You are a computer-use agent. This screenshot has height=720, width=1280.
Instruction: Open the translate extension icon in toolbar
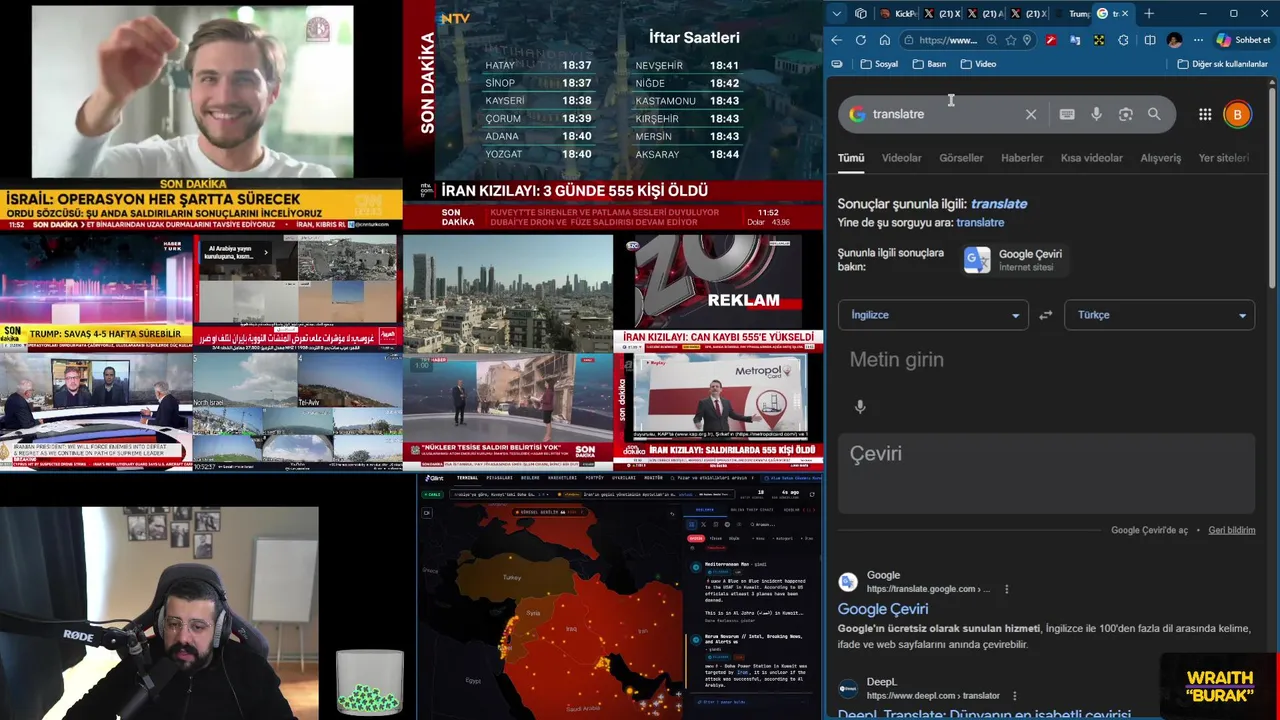1075,40
